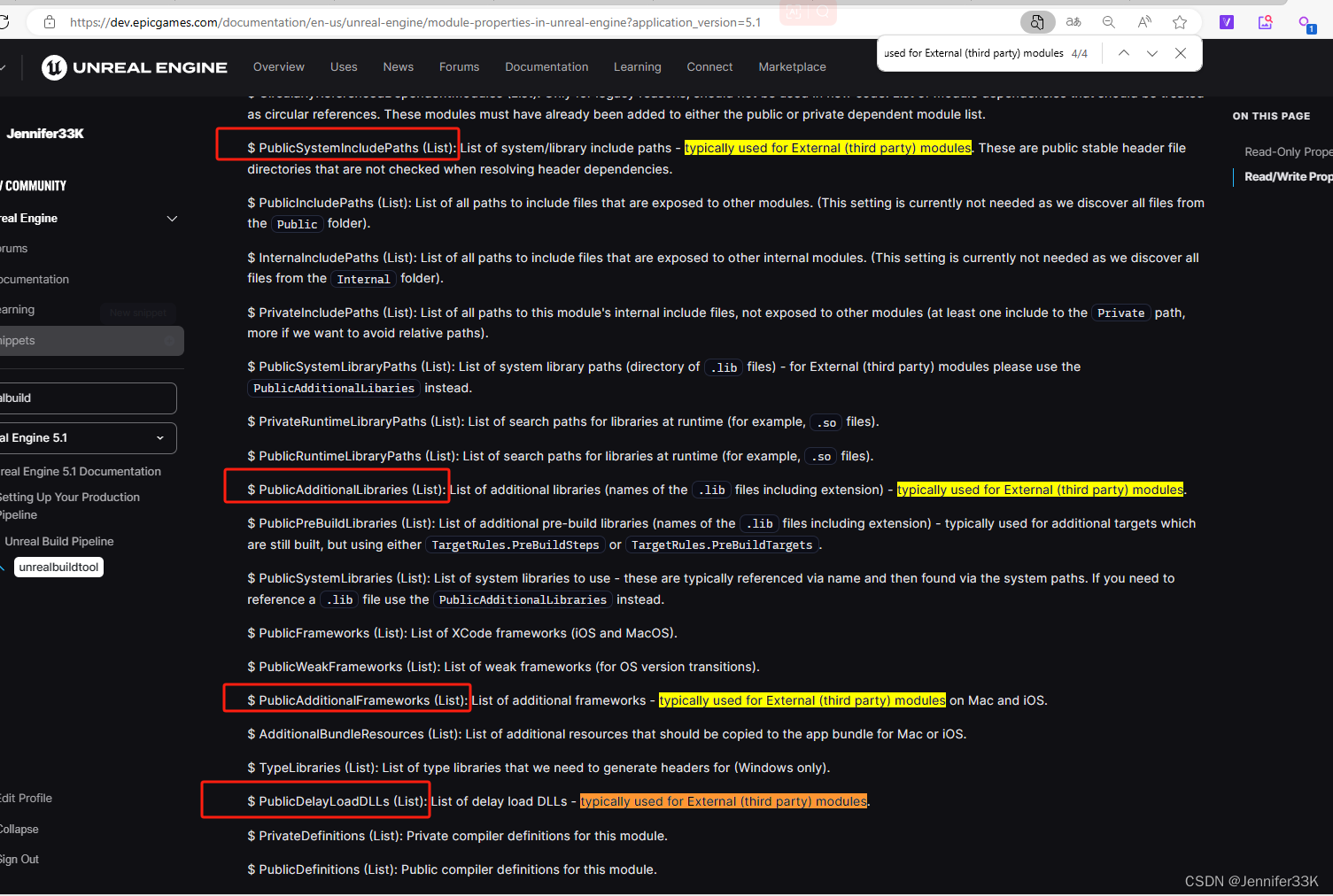The width and height of the screenshot is (1333, 896).
Task: Open the image search extension icon
Action: coord(1264,22)
